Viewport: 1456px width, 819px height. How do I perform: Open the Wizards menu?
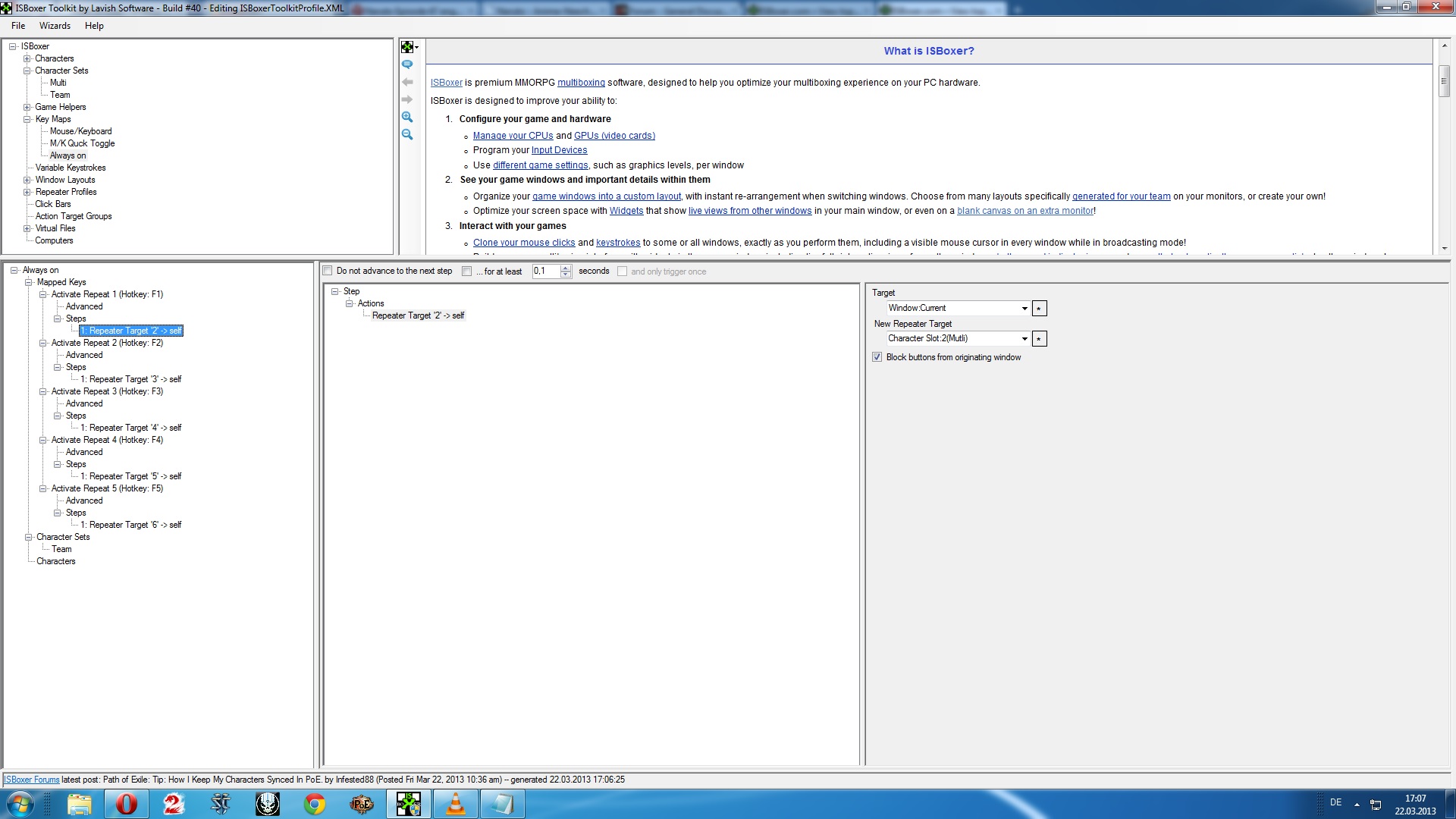pos(55,26)
